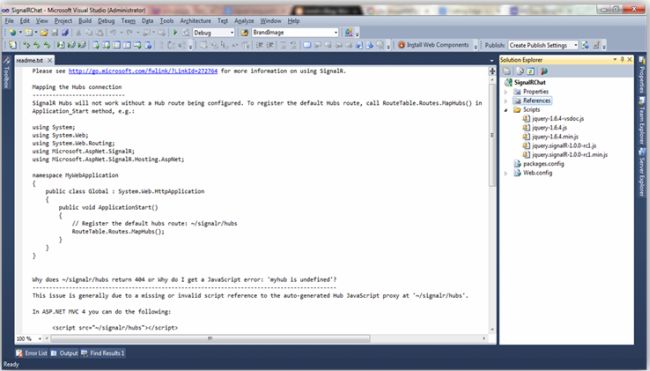The height and width of the screenshot is (371, 650).
Task: Expand the References node
Action: (x=506, y=101)
